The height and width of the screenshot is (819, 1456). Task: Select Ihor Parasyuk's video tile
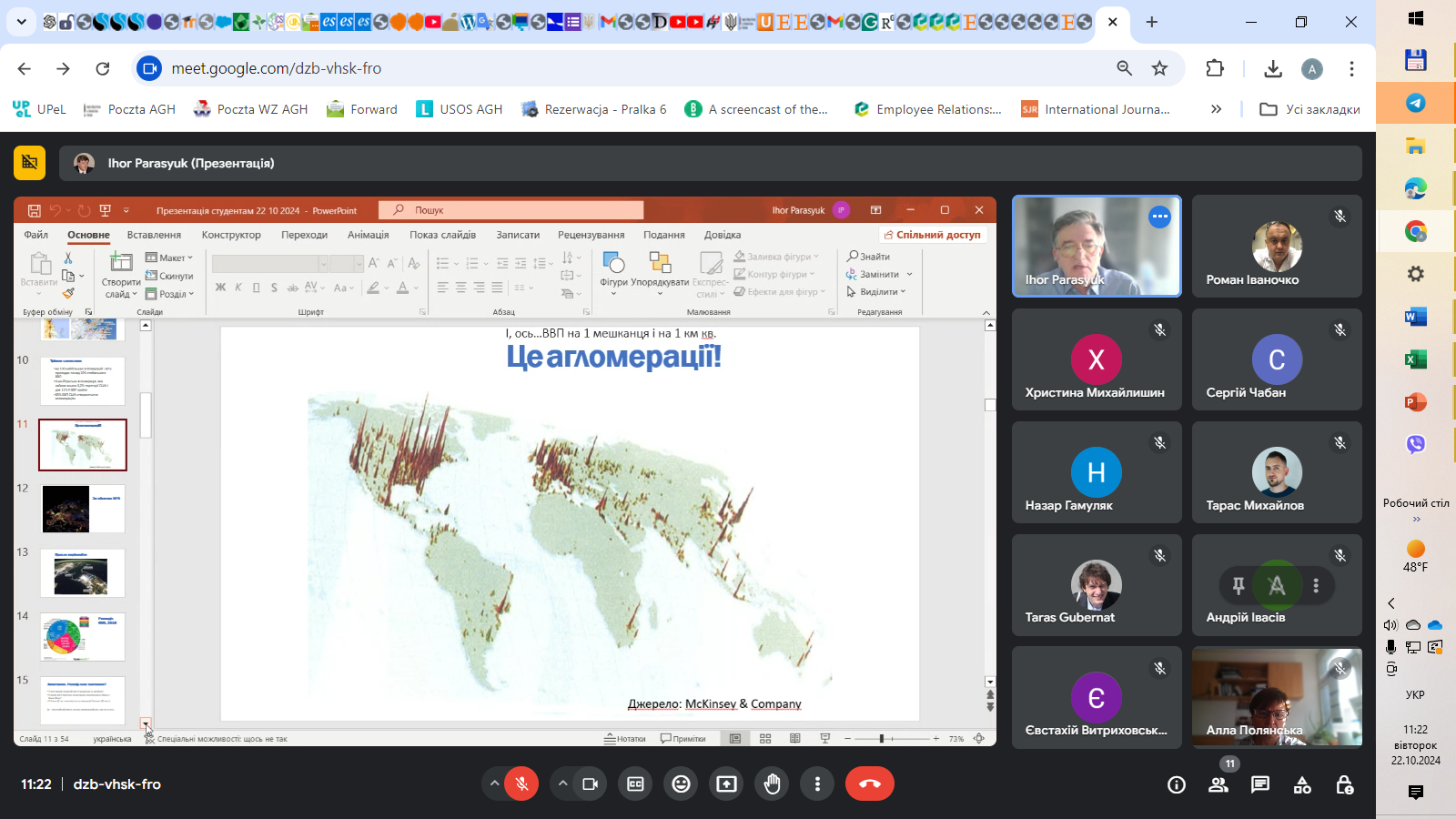coord(1097,247)
